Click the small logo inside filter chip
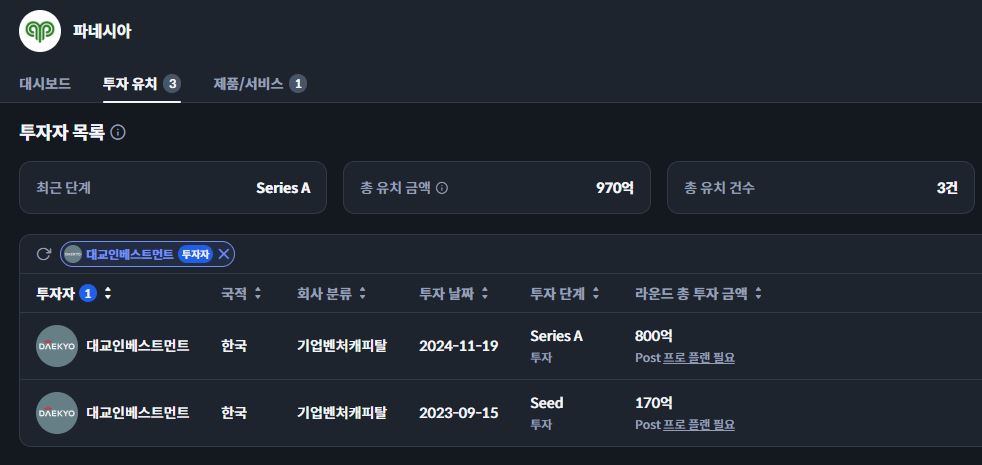Screen dimensions: 982x465 pos(73,254)
